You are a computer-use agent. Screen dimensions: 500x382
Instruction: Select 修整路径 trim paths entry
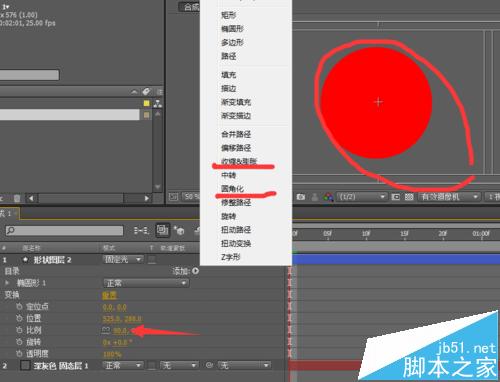click(236, 202)
